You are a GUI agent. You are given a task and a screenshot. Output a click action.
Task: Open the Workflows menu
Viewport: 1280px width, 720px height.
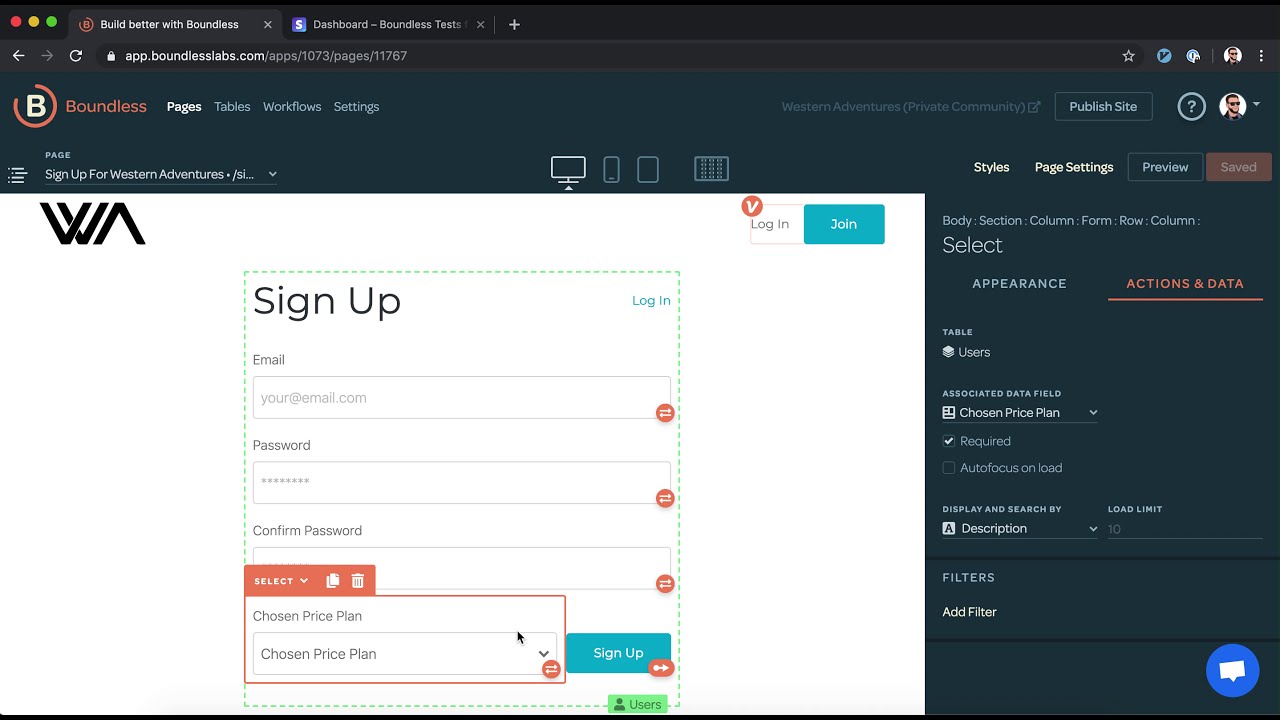(292, 106)
